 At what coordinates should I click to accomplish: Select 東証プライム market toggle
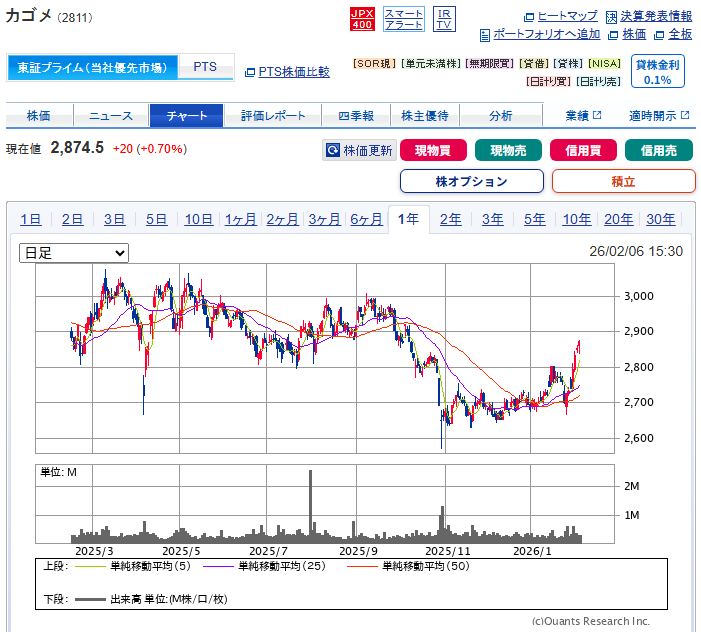click(92, 67)
